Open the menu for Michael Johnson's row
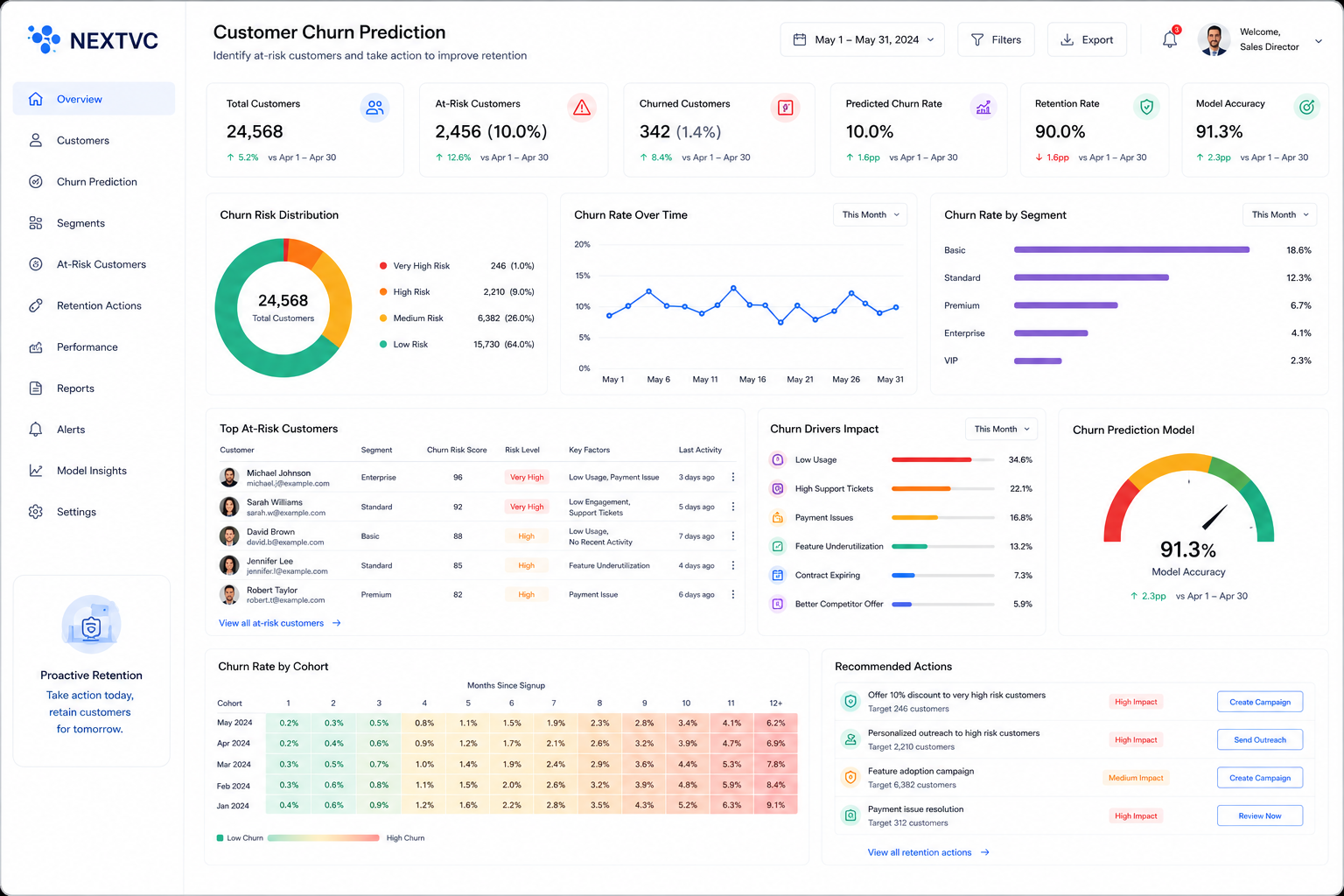The image size is (1344, 896). pyautogui.click(x=733, y=477)
